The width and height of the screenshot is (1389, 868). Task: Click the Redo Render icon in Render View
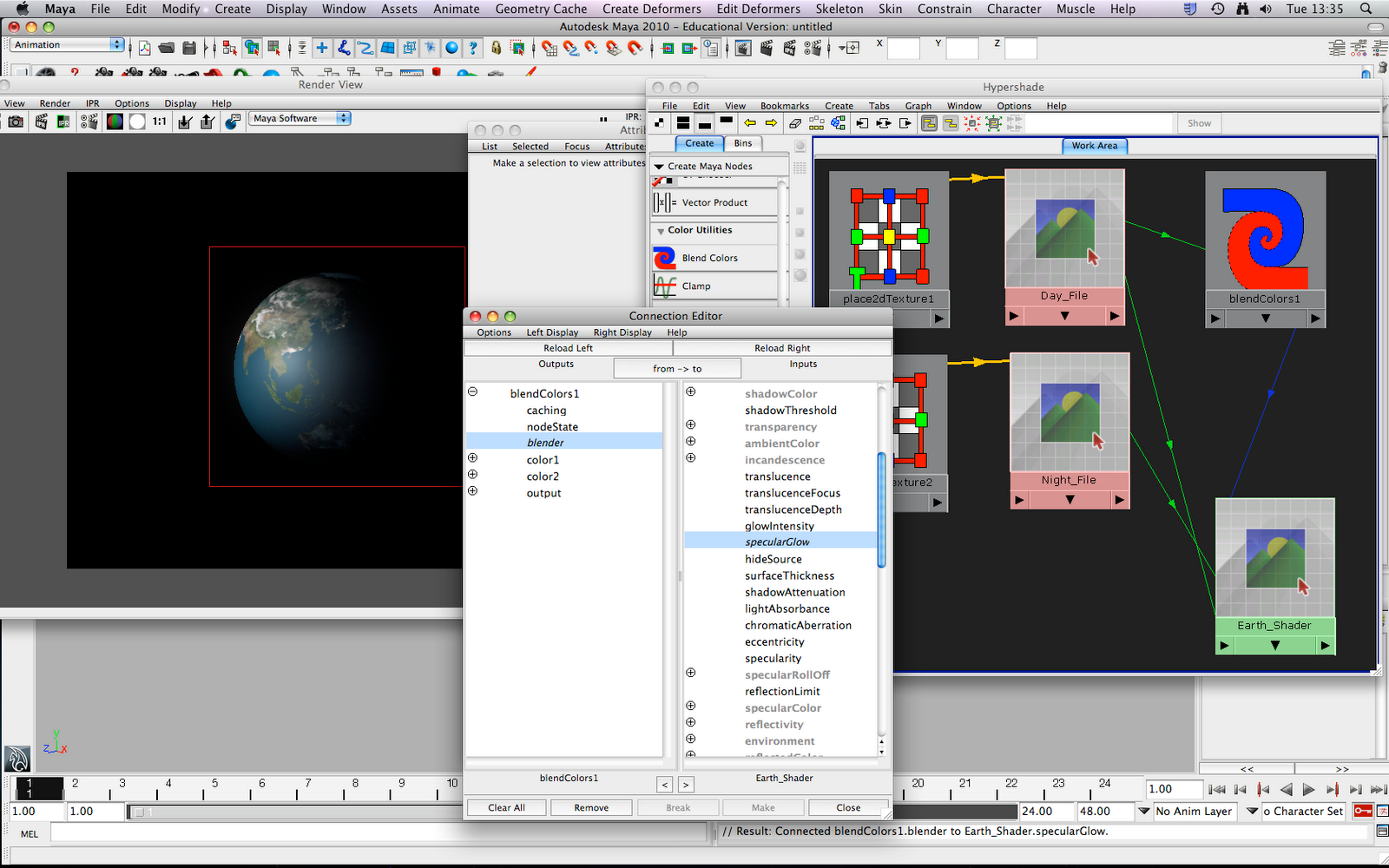89,122
